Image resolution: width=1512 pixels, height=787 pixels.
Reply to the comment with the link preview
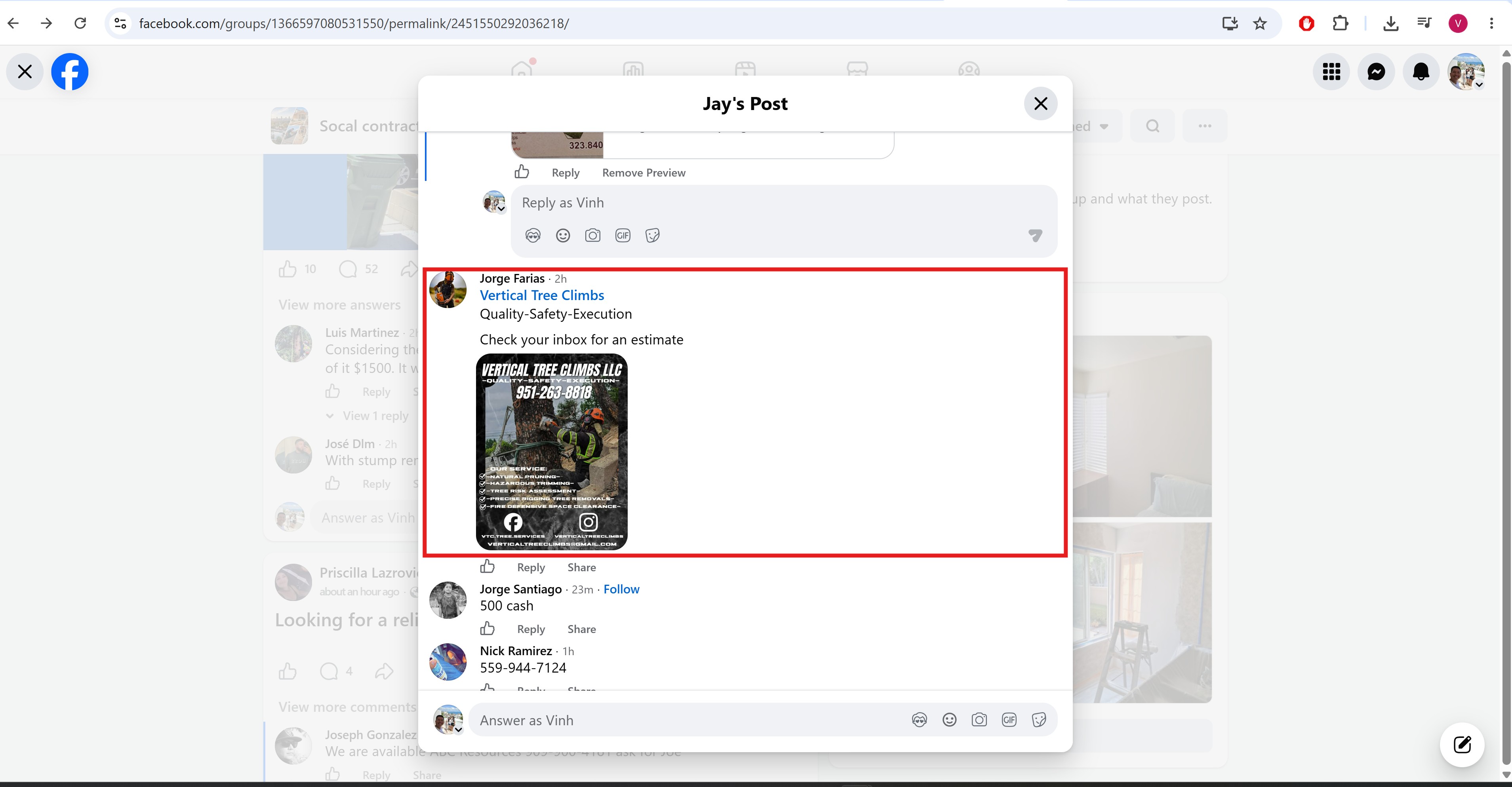pos(565,173)
